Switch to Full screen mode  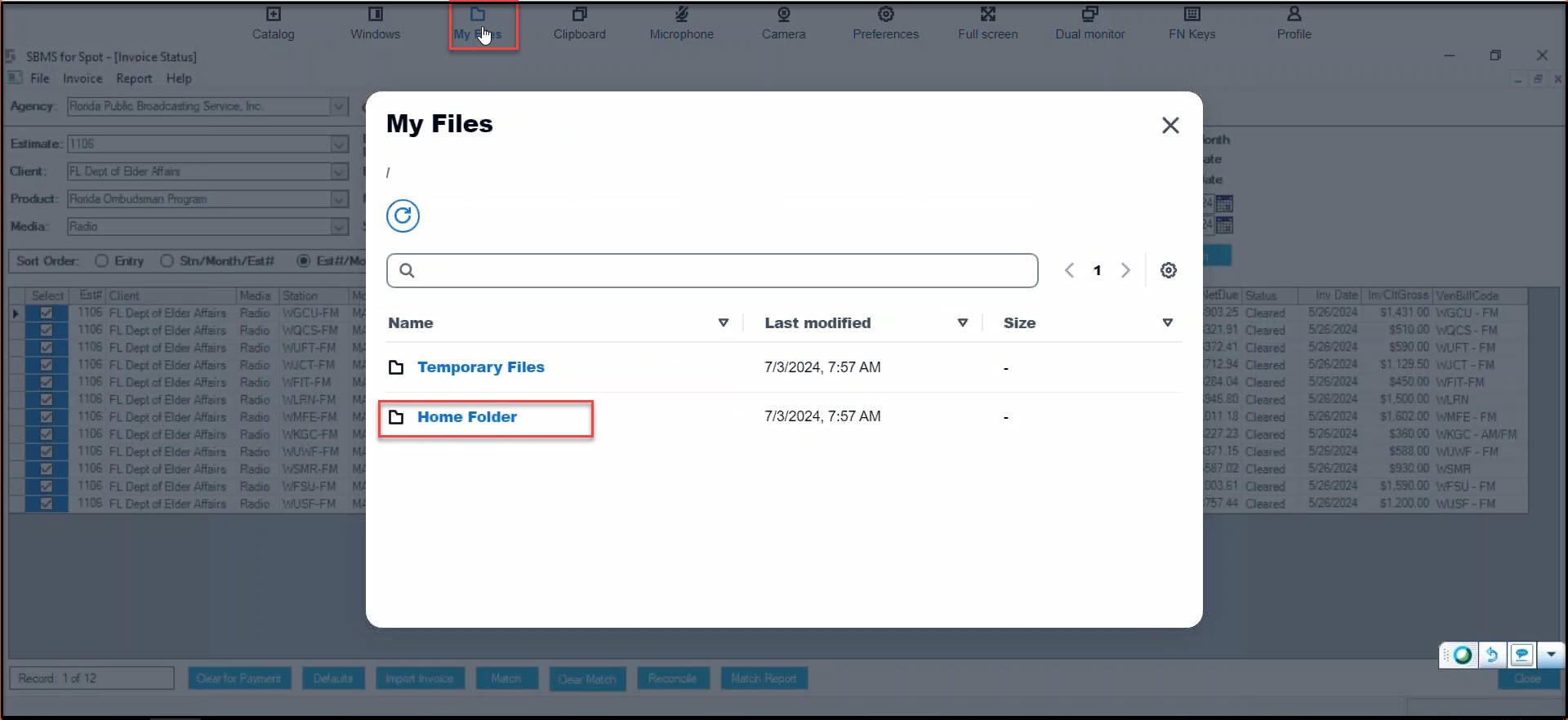coord(988,15)
